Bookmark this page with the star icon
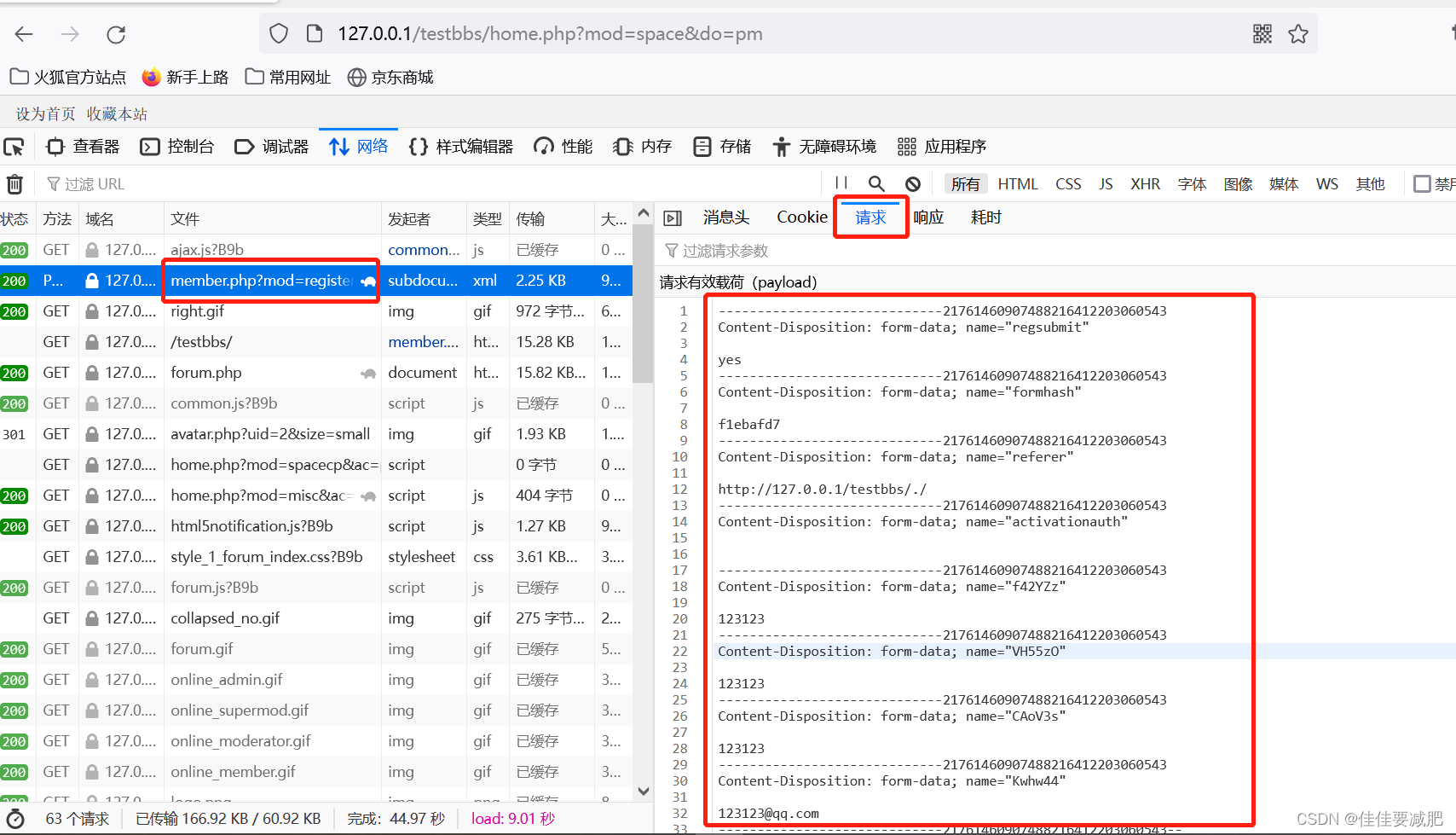This screenshot has height=835, width=1456. (1298, 33)
